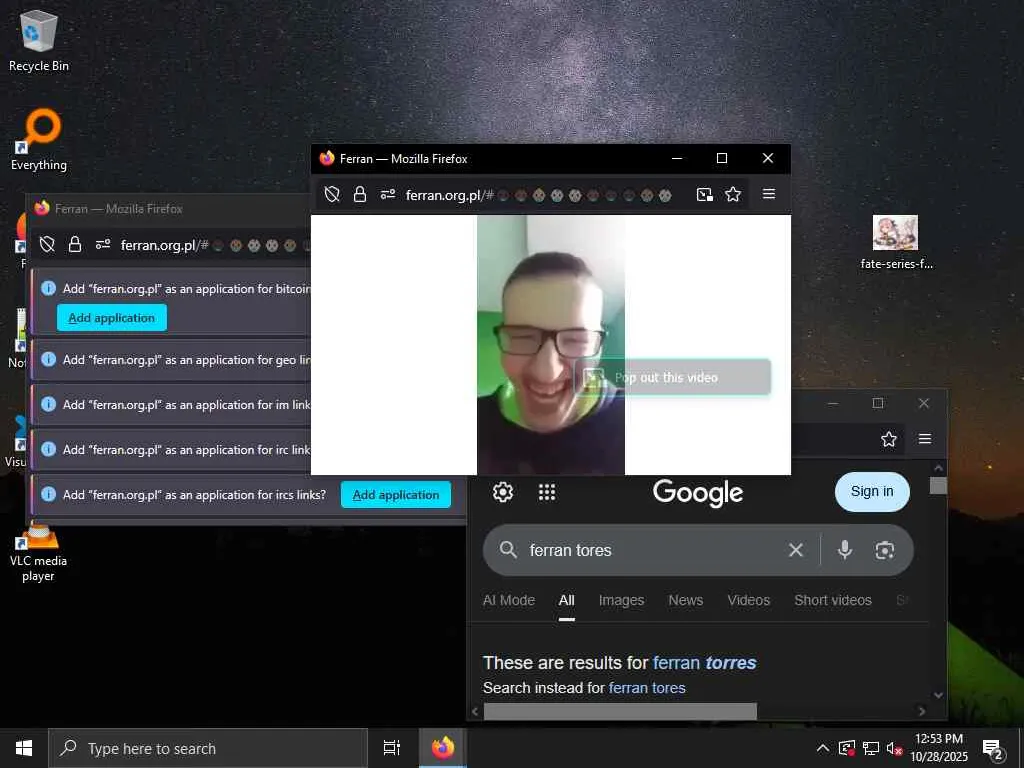Click the padlock in the back Ferran window
1024x768 pixels.
pyautogui.click(x=75, y=244)
